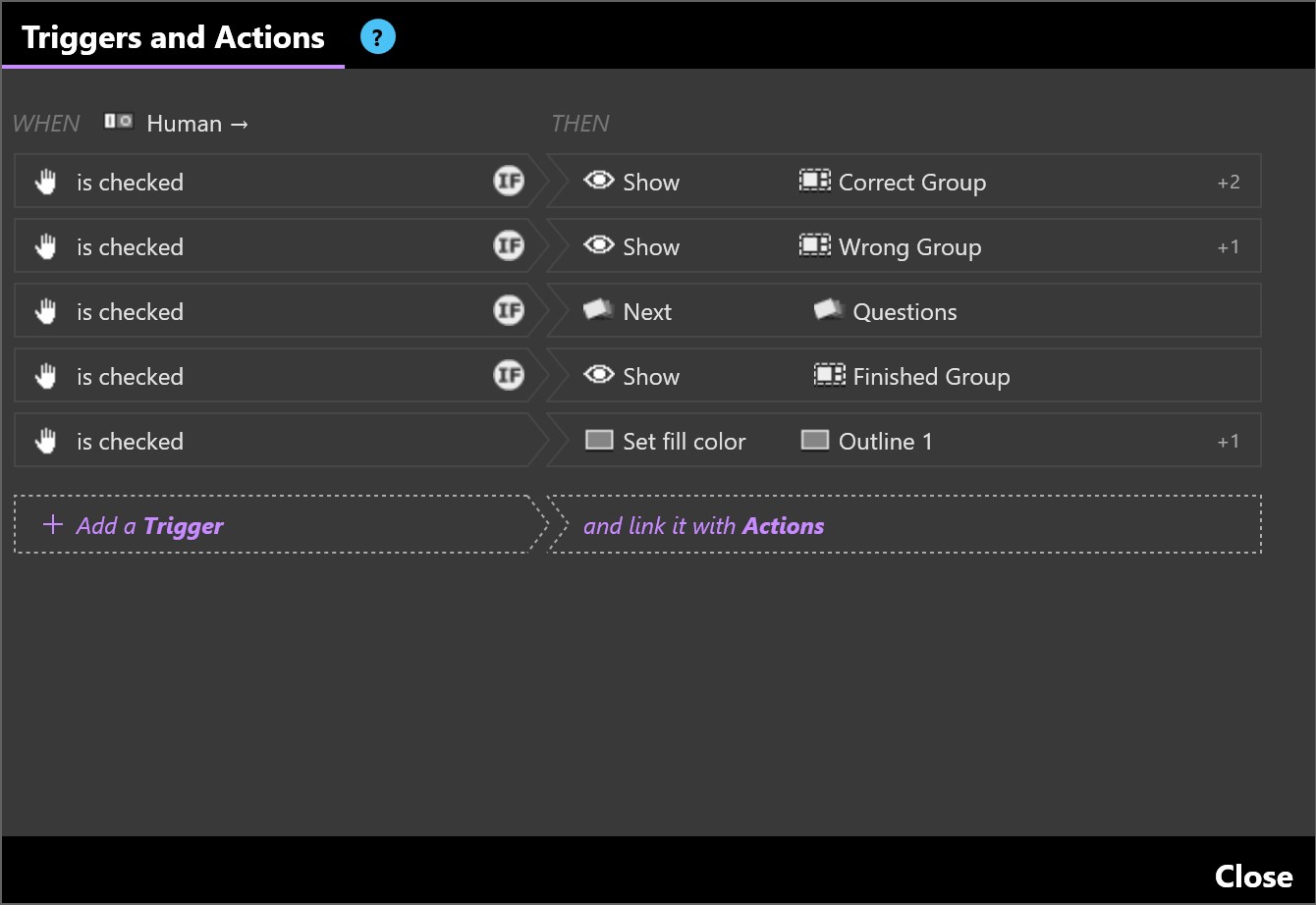Viewport: 1316px width, 905px height.
Task: Click the Show eye icon for Finished Group
Action: click(598, 376)
